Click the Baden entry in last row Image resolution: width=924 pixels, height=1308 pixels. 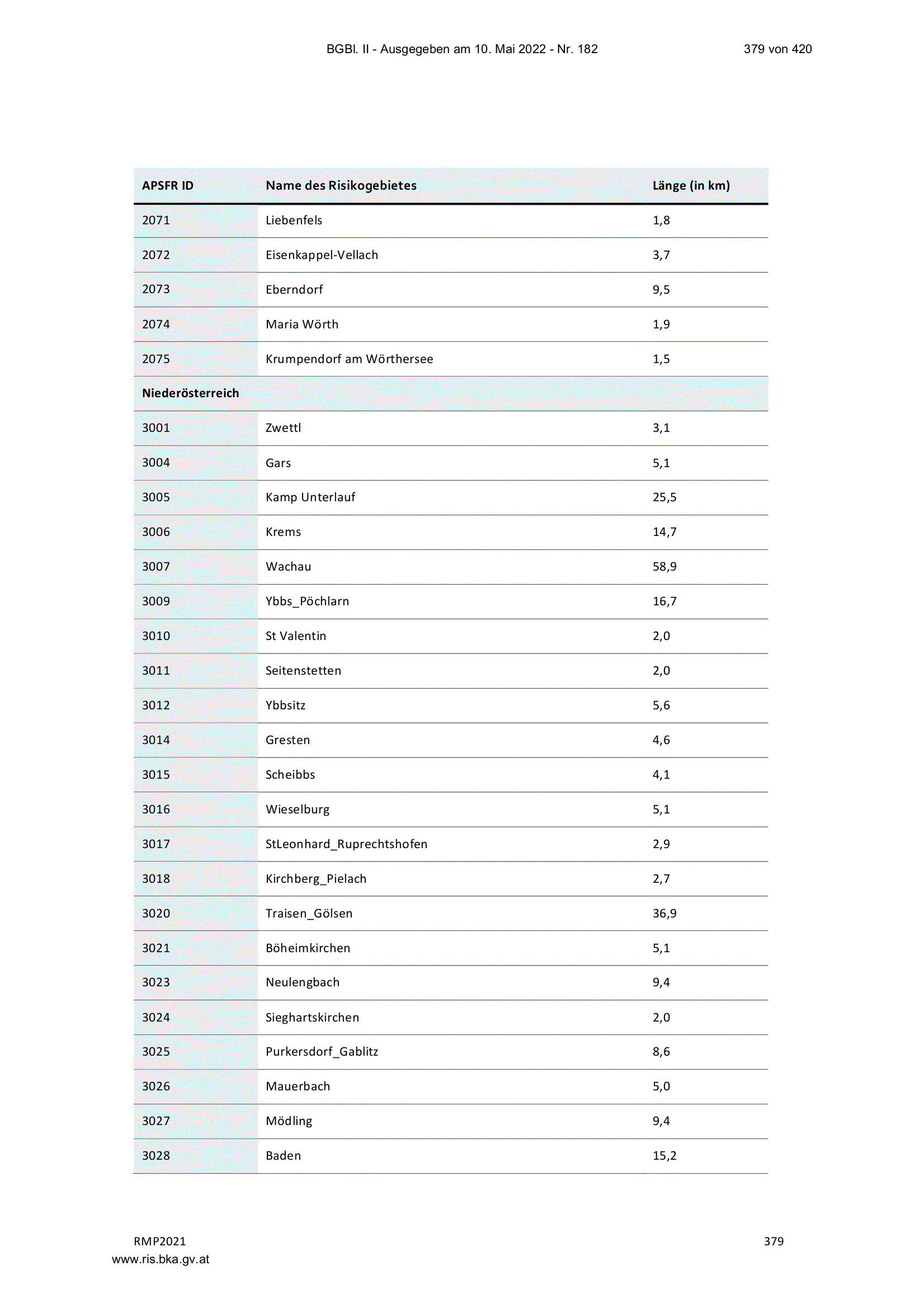tap(283, 1155)
